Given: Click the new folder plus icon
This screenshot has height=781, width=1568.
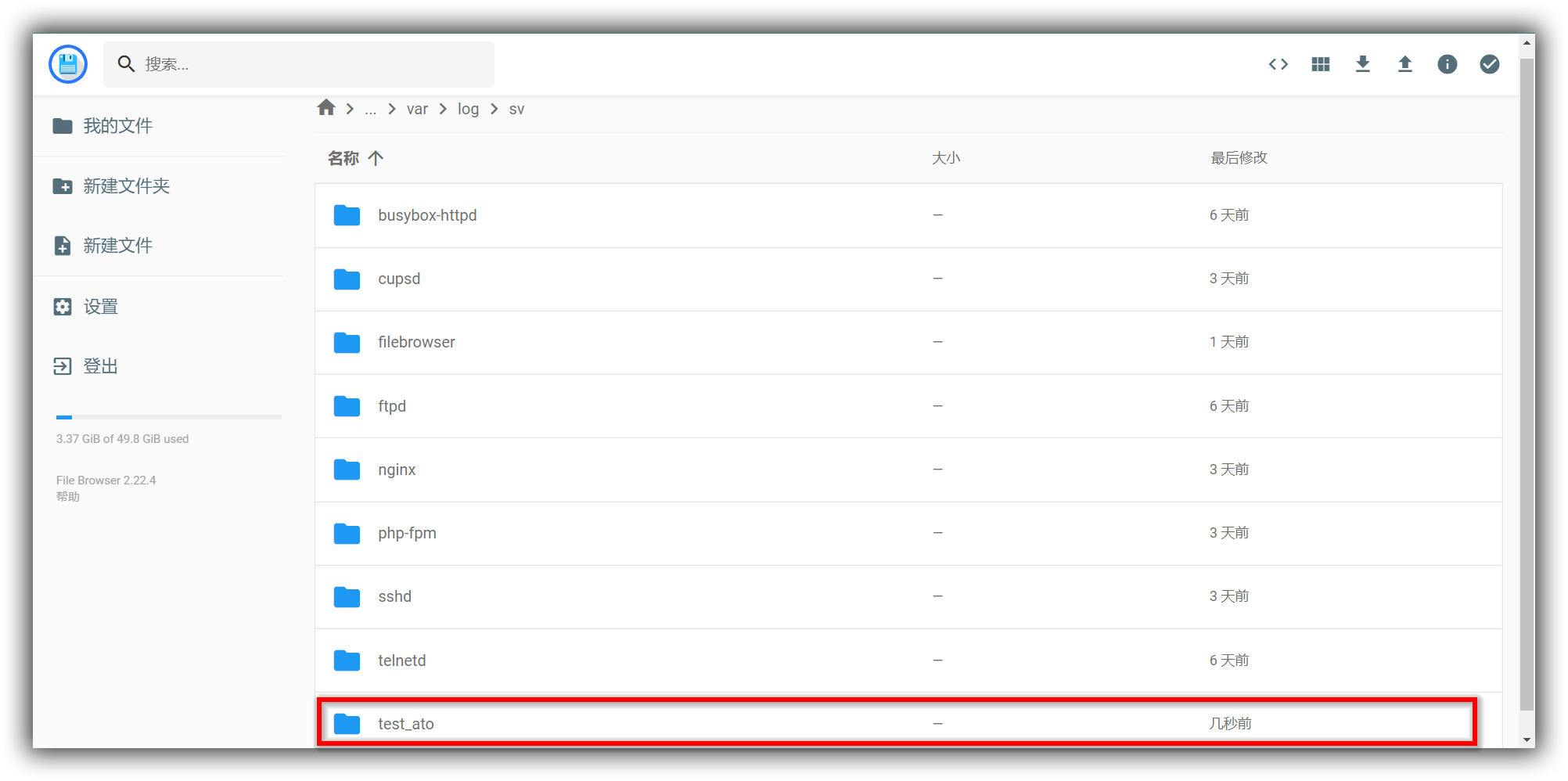Looking at the screenshot, I should (x=63, y=186).
